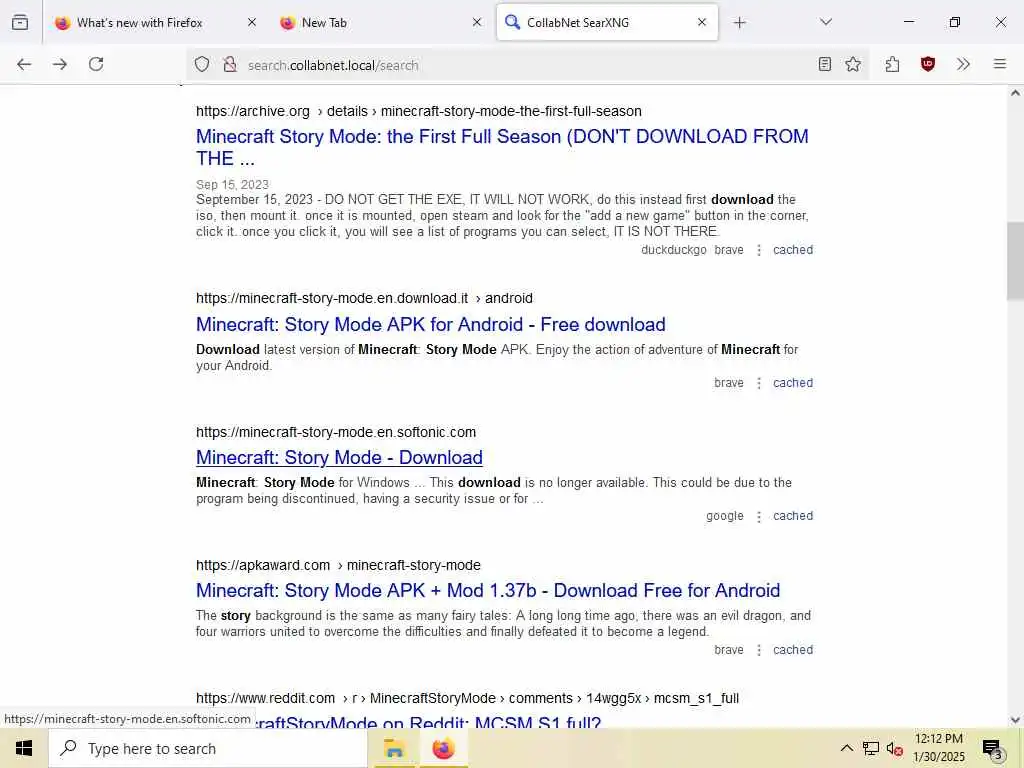Click the Type here to search box
Image resolution: width=1024 pixels, height=768 pixels.
click(208, 748)
